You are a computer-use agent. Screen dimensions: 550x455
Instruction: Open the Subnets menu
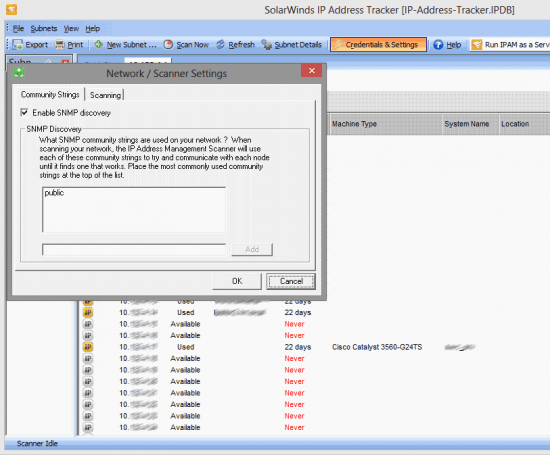click(43, 28)
